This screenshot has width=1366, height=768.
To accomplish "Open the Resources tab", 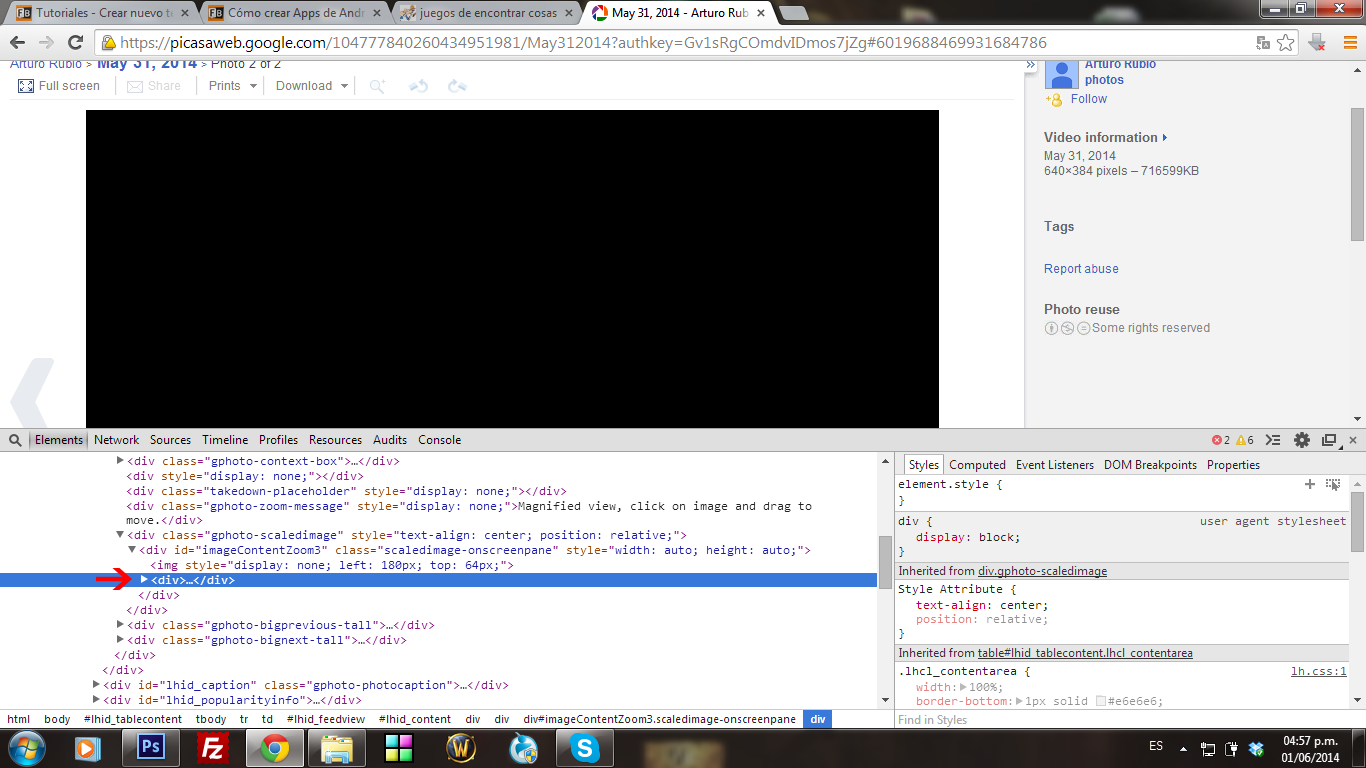I will click(335, 440).
